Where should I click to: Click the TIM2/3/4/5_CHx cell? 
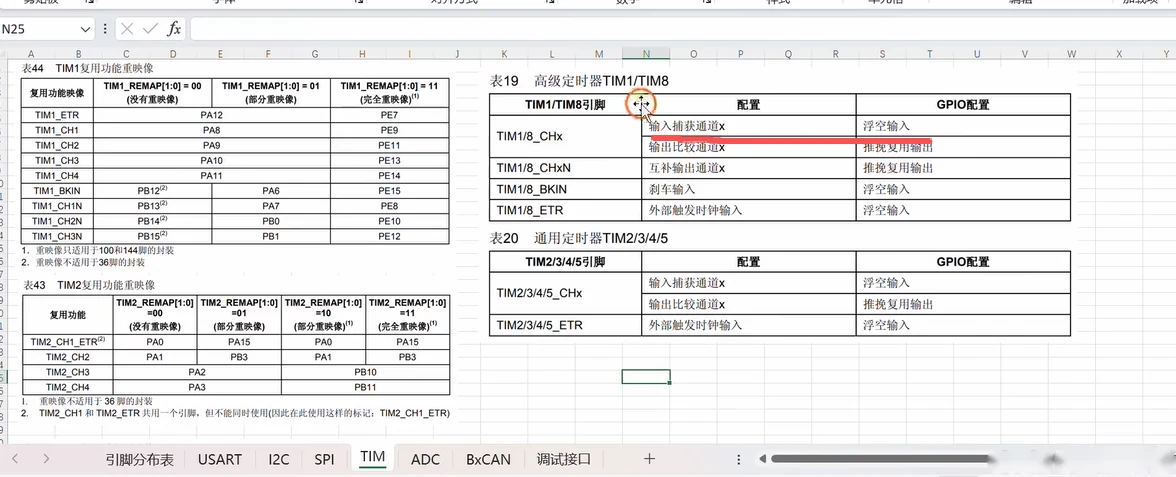pos(565,293)
